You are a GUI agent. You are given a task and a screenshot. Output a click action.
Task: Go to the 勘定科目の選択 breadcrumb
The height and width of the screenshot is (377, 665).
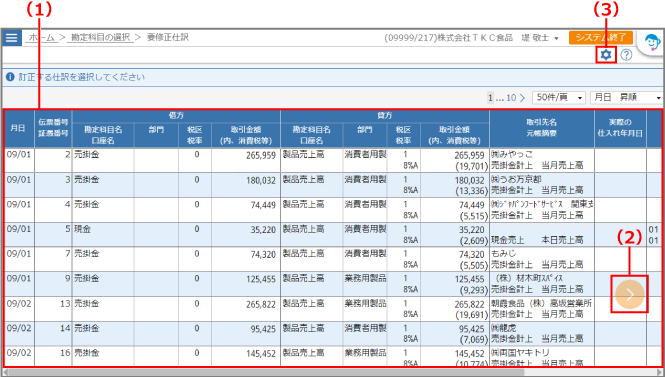(101, 38)
